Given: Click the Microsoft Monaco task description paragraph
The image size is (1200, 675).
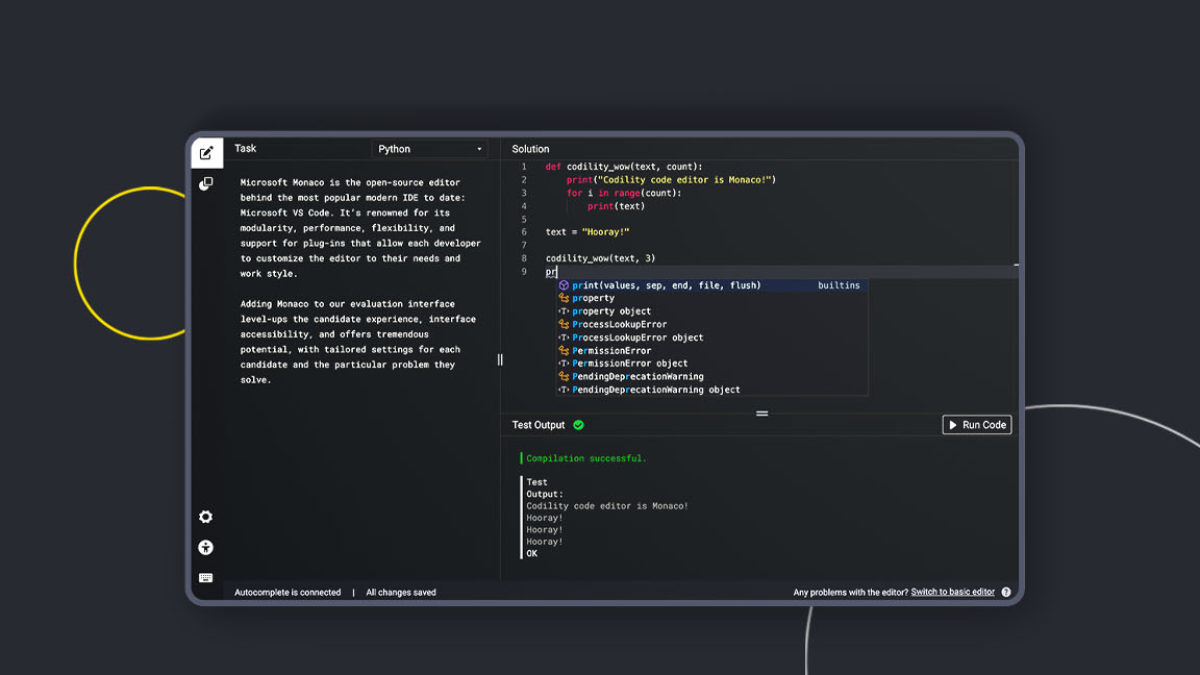Looking at the screenshot, I should click(360, 228).
